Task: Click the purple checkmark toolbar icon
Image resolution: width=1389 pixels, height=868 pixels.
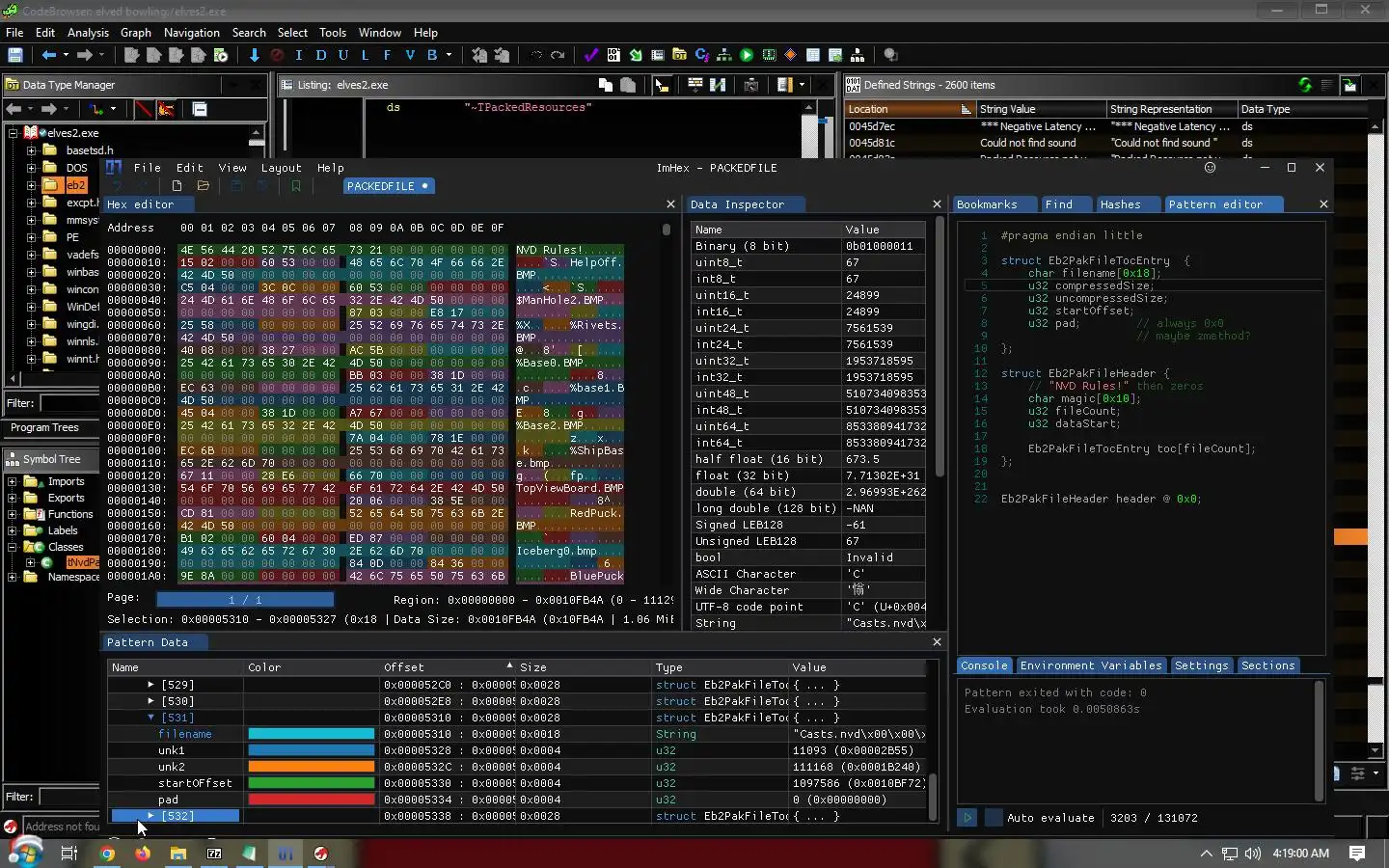Action: (x=591, y=56)
